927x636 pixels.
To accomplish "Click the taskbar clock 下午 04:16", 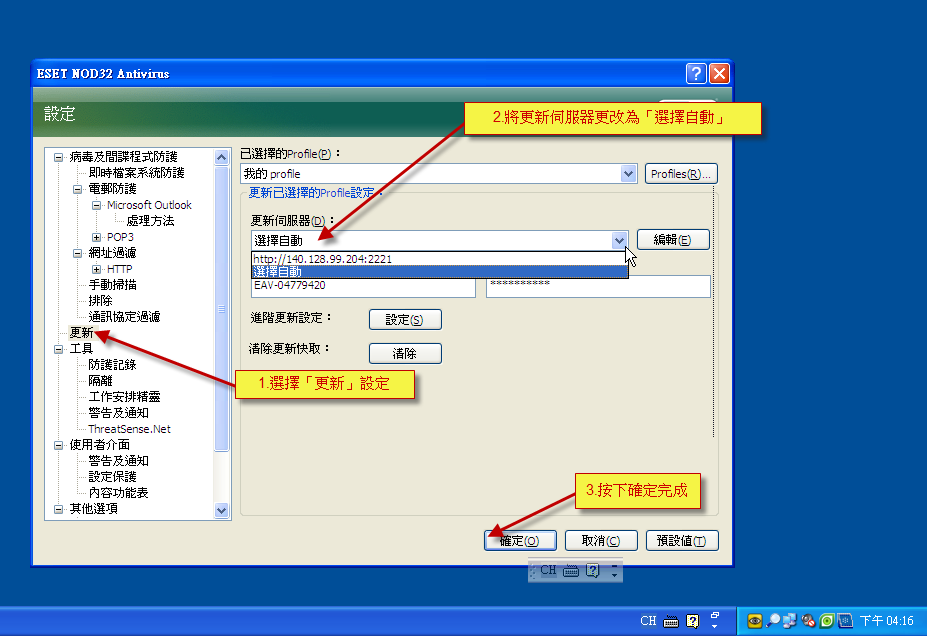I will click(x=886, y=621).
